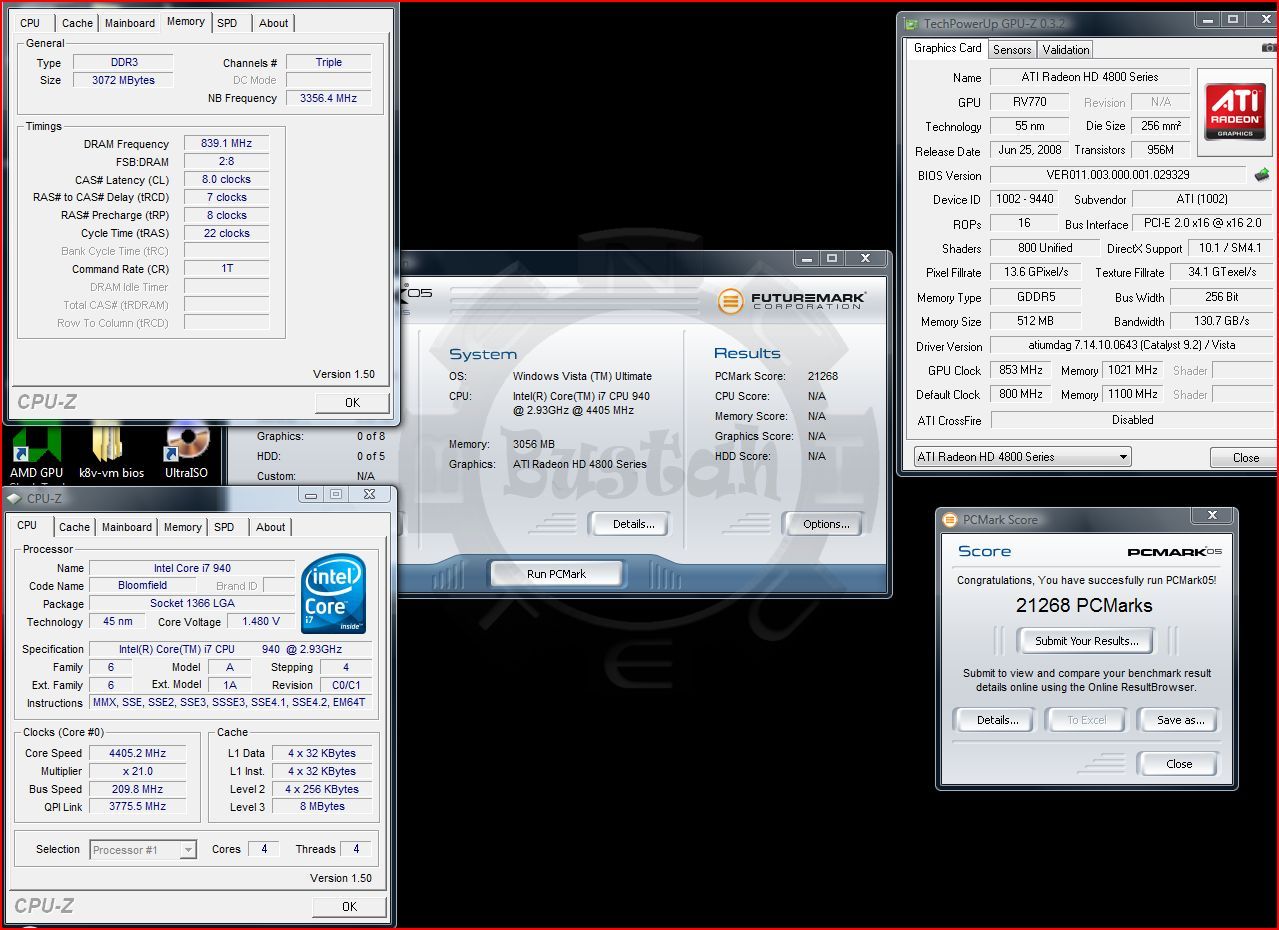
Task: Expand ATI Radeon HD 4800 Series dropdown
Action: [1021, 457]
